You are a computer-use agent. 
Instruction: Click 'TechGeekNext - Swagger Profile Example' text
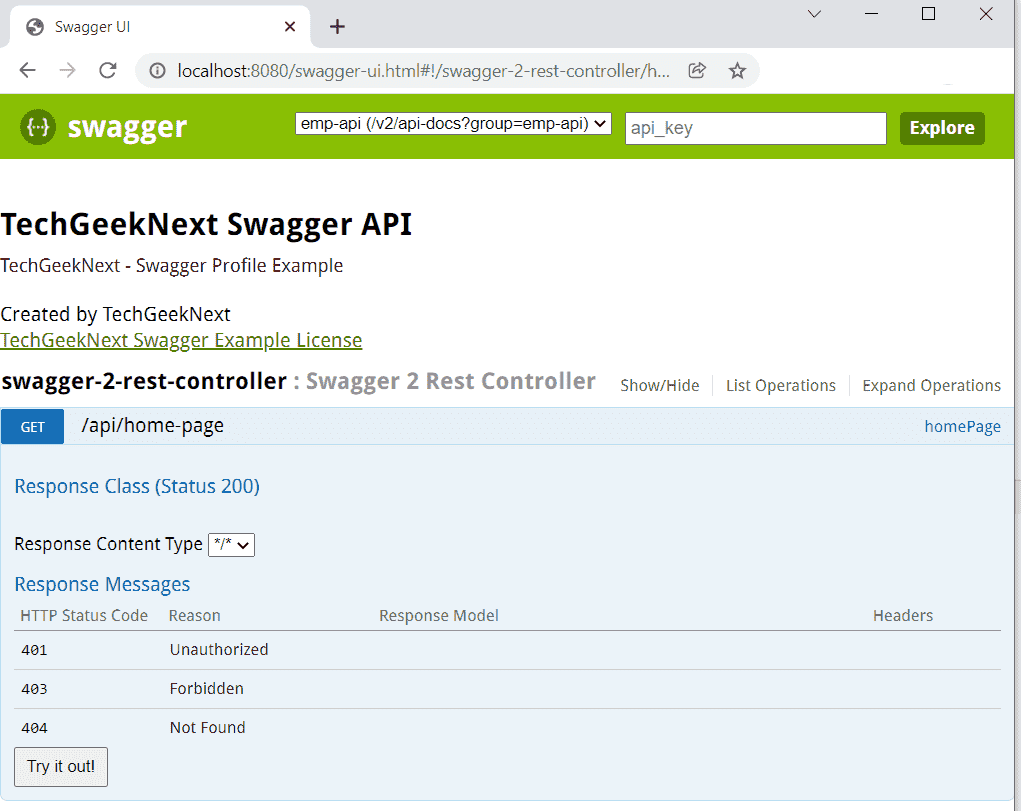coord(172,266)
